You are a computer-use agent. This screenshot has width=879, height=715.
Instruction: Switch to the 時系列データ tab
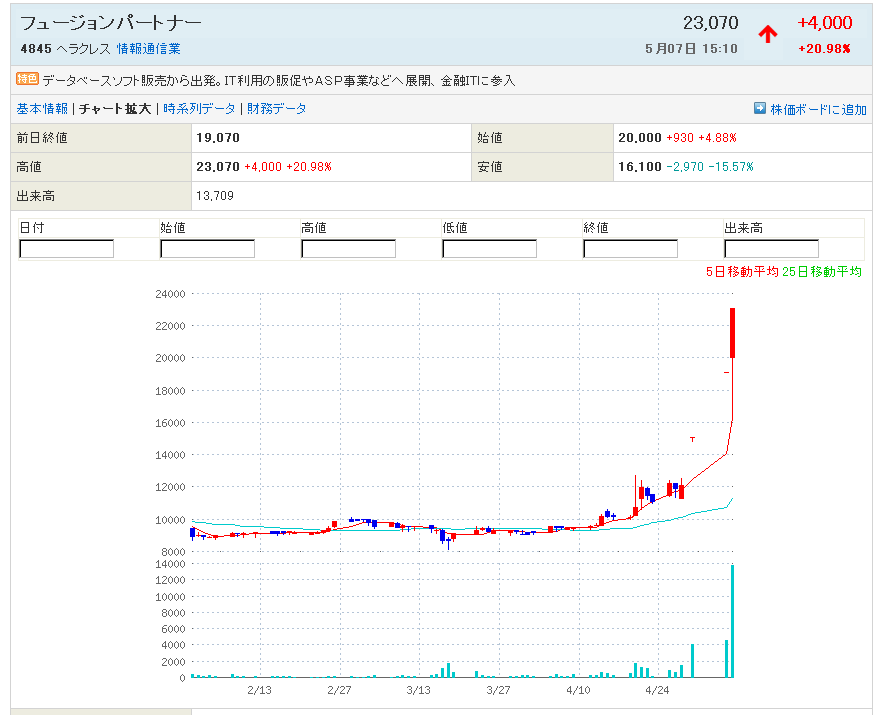[200, 109]
